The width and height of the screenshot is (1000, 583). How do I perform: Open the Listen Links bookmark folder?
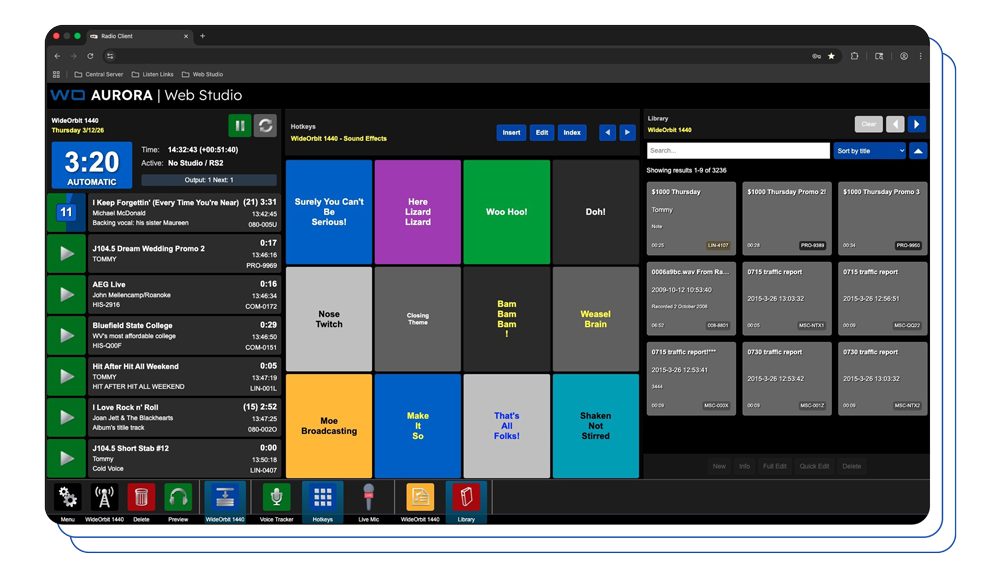152,75
